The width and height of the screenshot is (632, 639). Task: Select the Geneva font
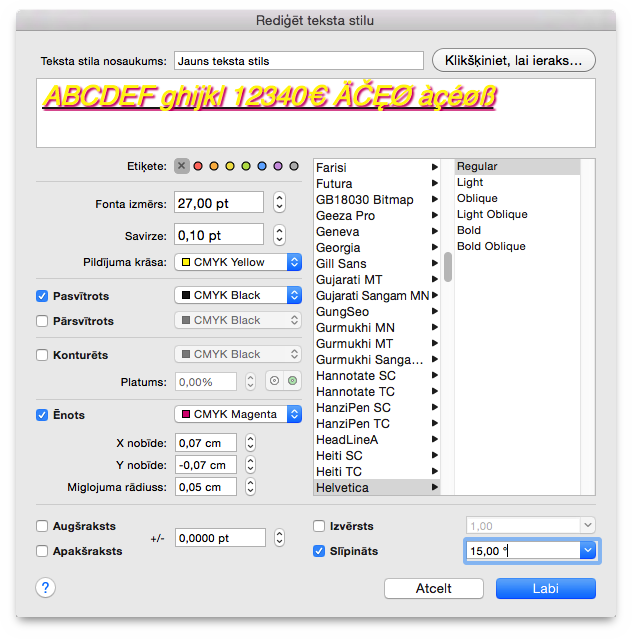coord(377,231)
